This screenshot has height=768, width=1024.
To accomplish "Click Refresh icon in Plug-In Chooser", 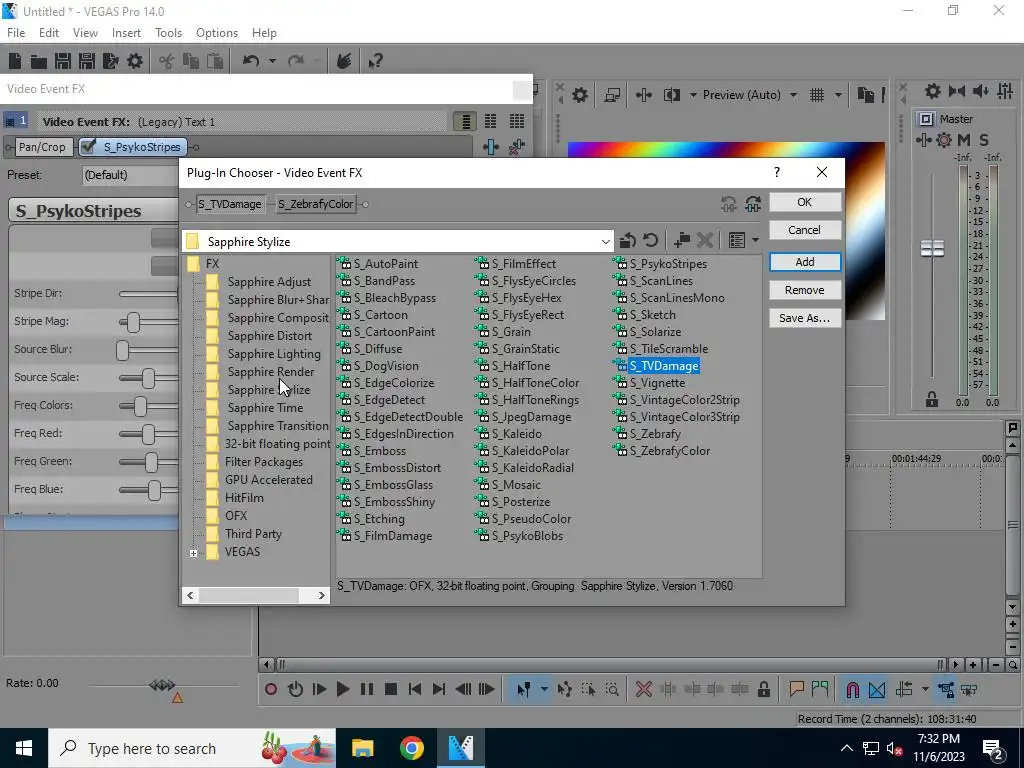I will pos(650,240).
